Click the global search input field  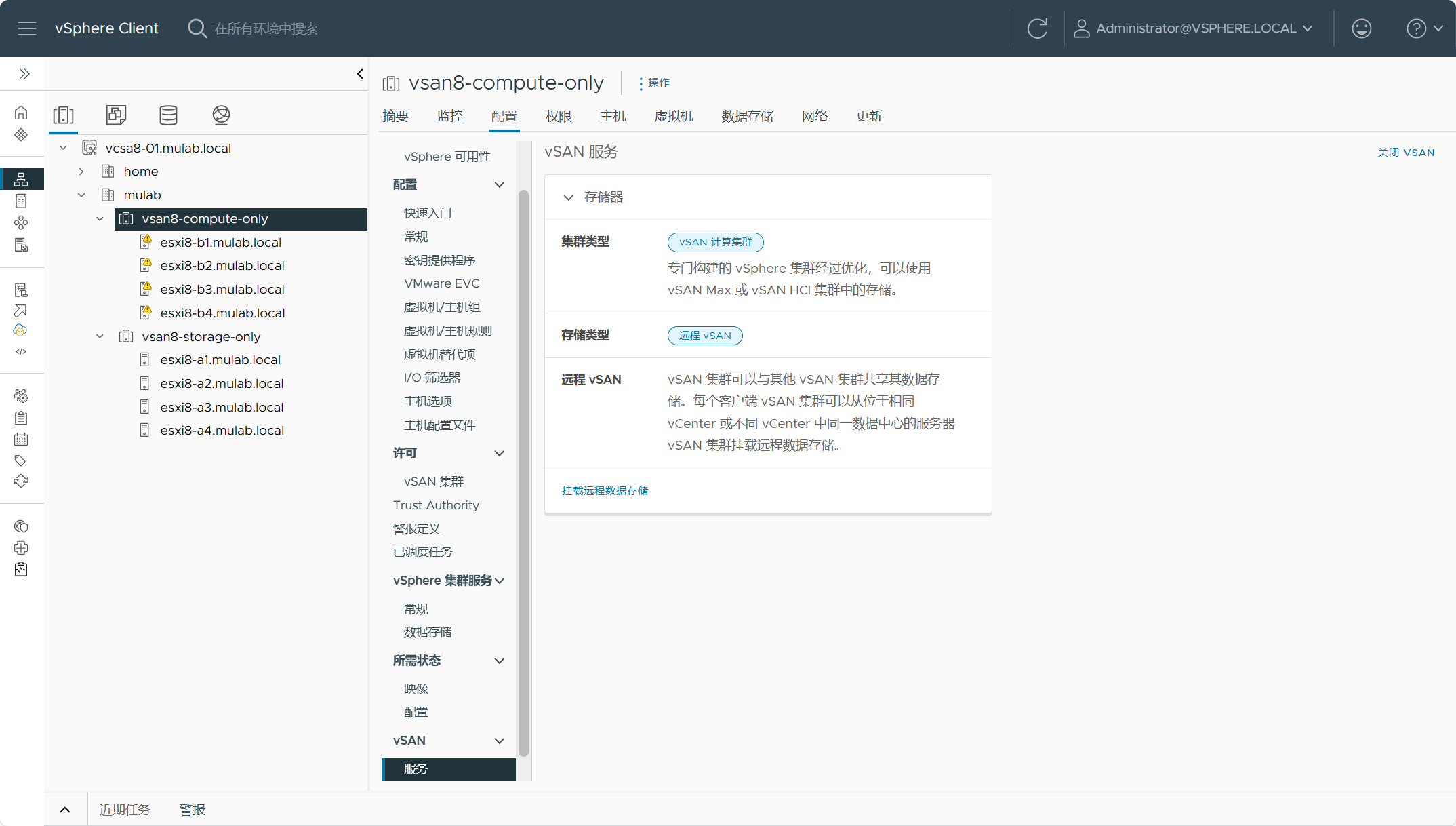click(266, 28)
